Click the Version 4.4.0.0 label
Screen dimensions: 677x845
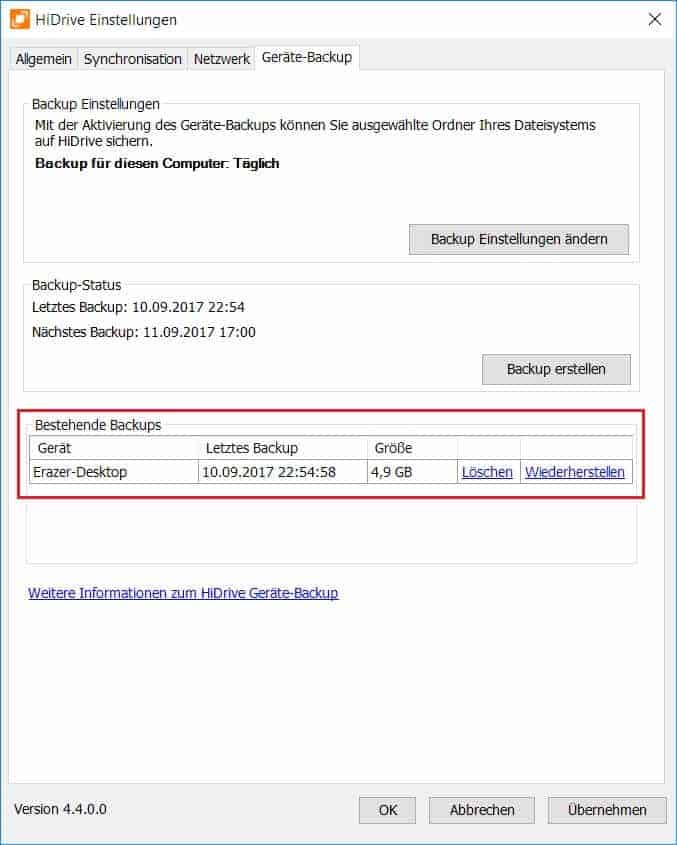pos(60,809)
